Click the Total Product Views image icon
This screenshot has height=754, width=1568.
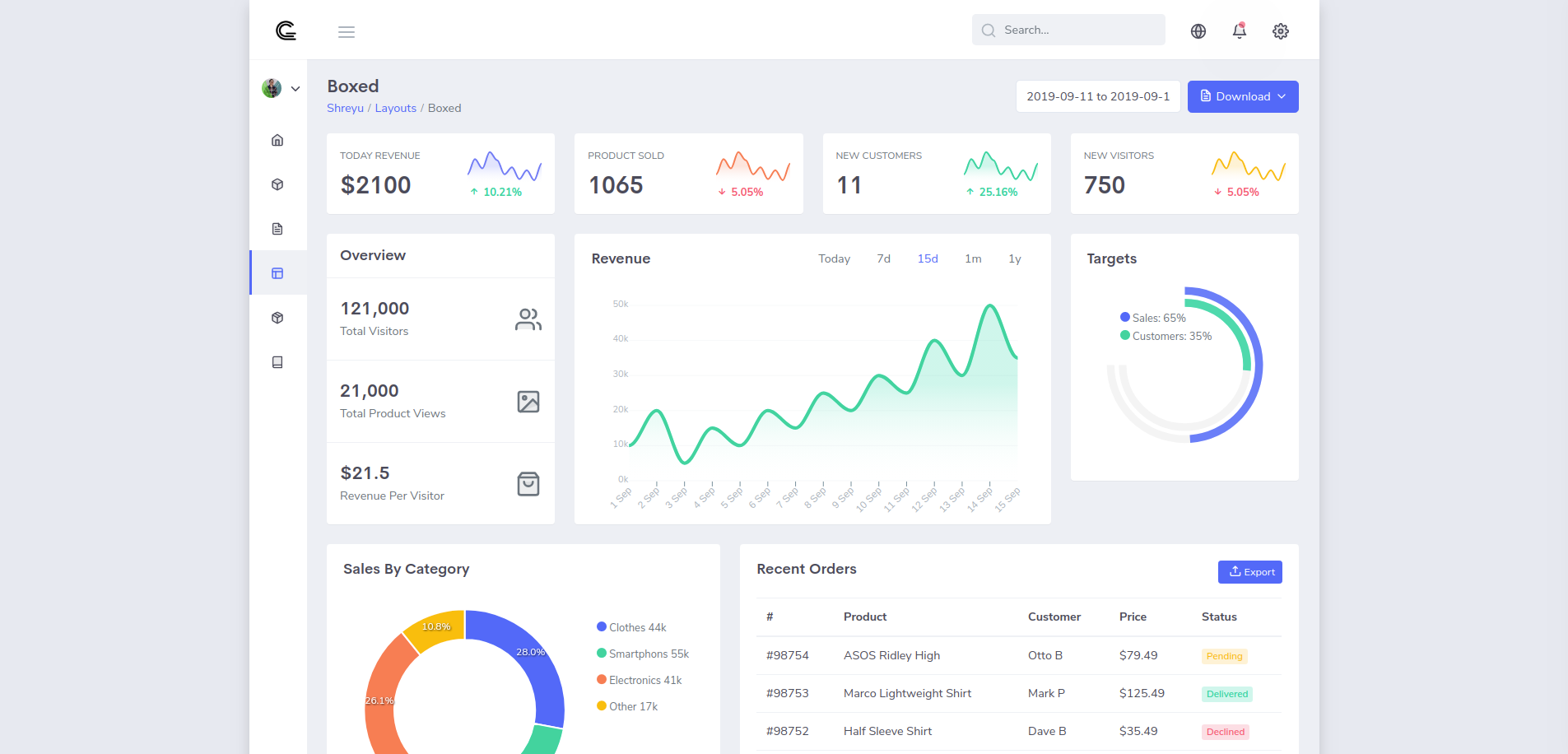[528, 402]
